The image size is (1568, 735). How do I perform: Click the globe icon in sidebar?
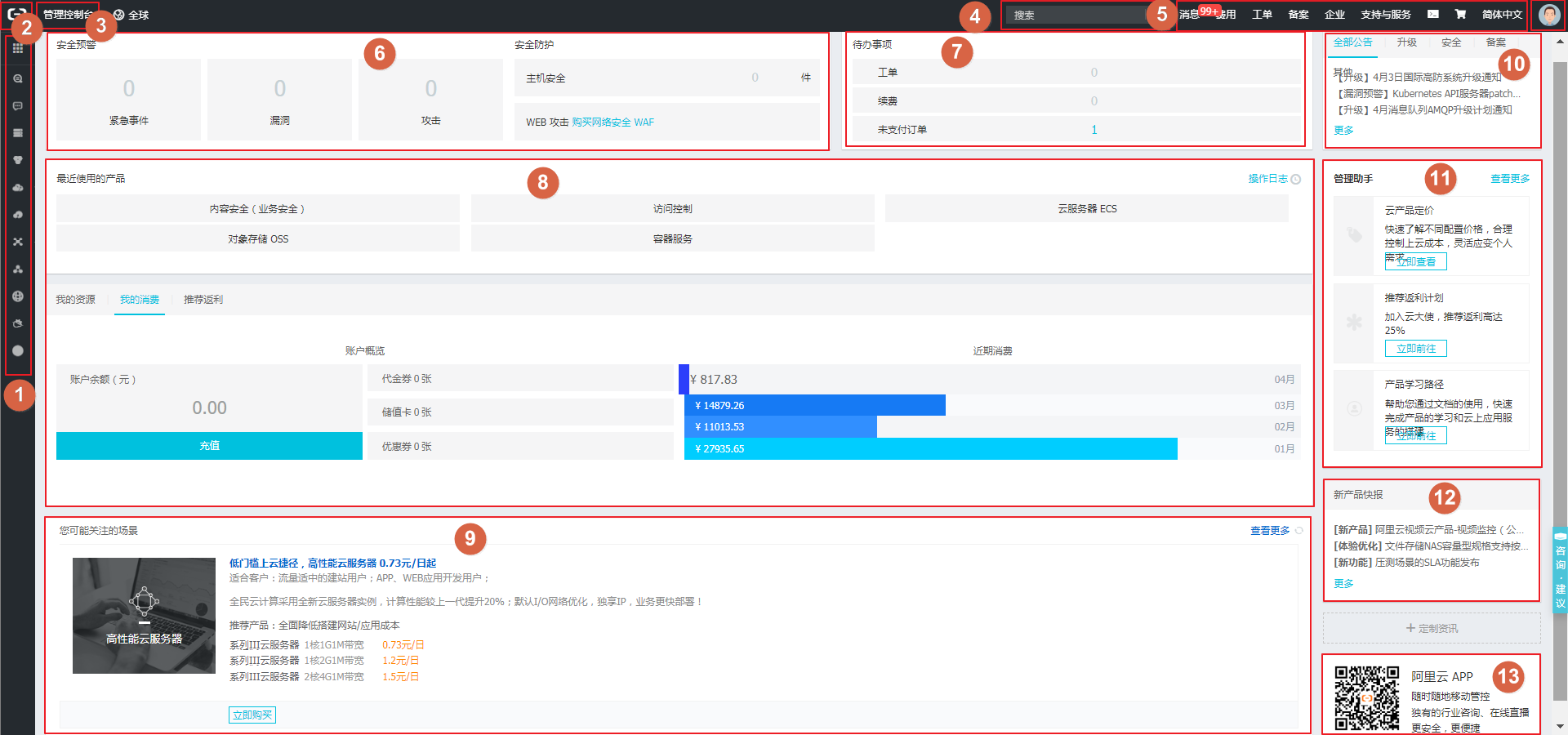(18, 296)
